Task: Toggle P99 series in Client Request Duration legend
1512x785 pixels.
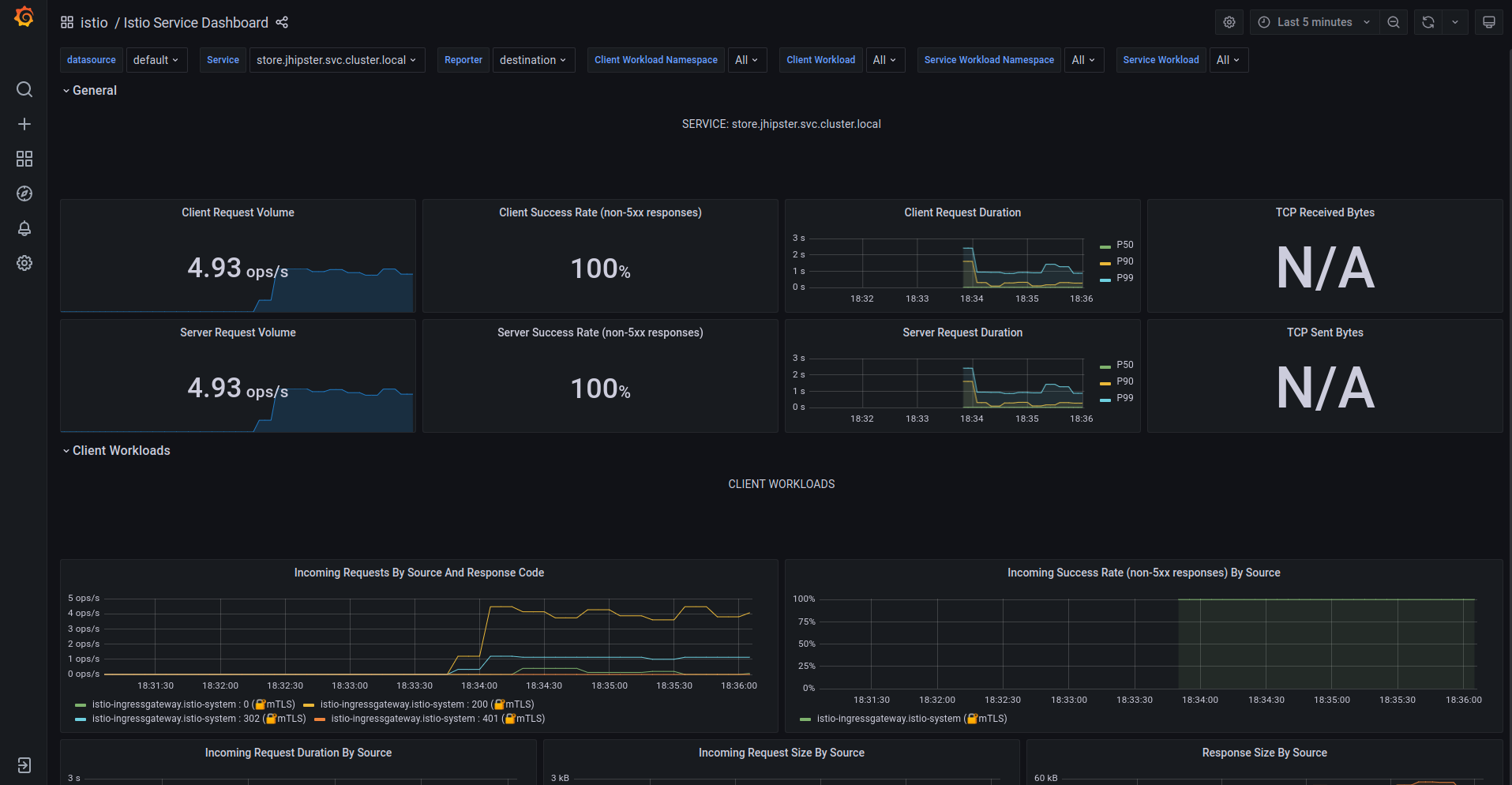Action: click(1124, 278)
